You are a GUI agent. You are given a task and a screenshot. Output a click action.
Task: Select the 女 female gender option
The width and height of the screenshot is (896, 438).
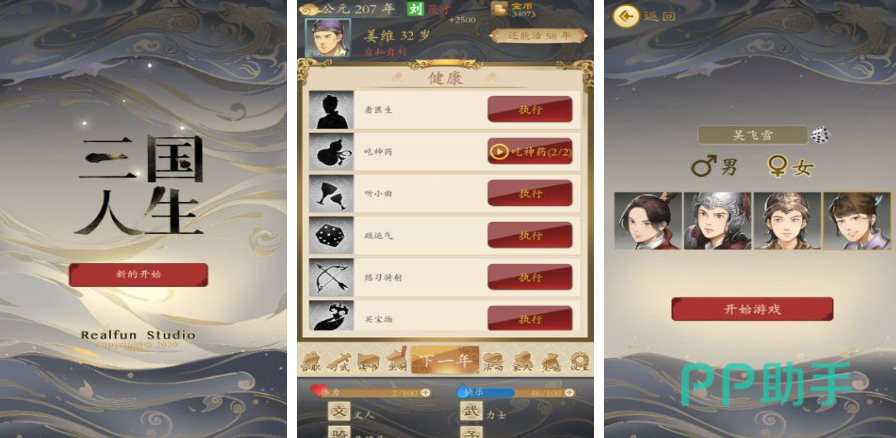click(x=791, y=167)
